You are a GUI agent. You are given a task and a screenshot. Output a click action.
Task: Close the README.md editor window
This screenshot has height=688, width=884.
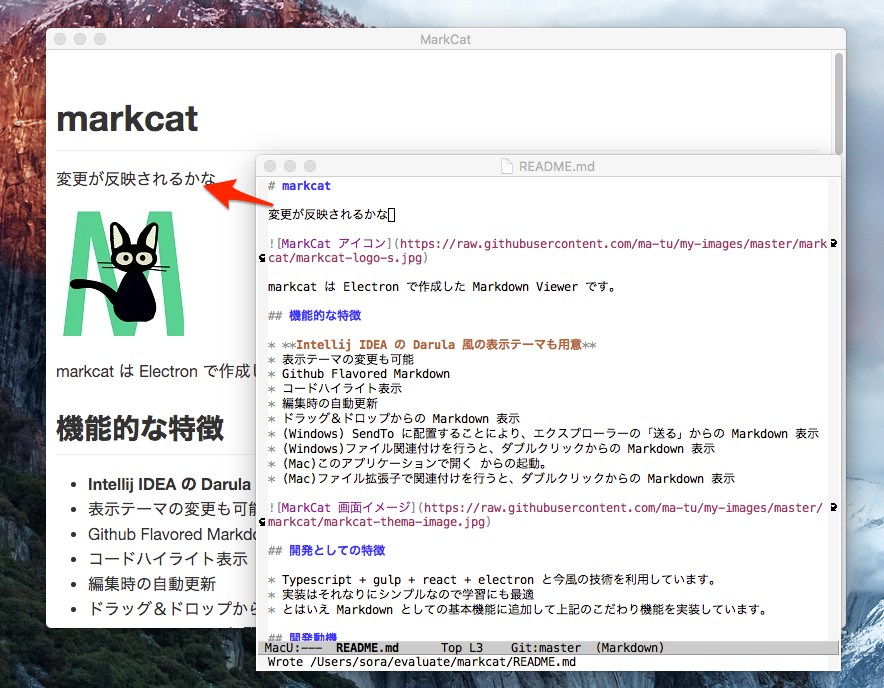pyautogui.click(x=271, y=166)
